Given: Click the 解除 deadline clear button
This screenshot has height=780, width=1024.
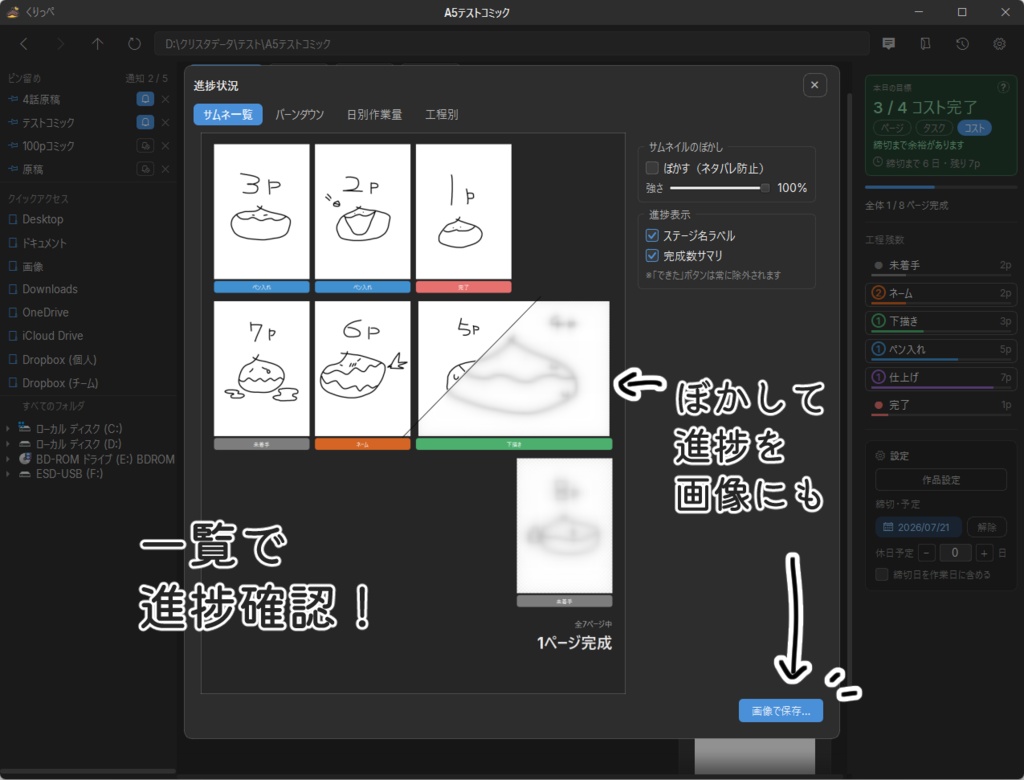Looking at the screenshot, I should pos(987,527).
